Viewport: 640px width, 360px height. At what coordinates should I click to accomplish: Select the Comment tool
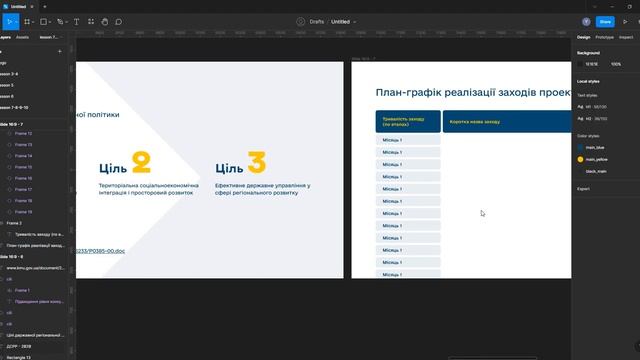(119, 22)
